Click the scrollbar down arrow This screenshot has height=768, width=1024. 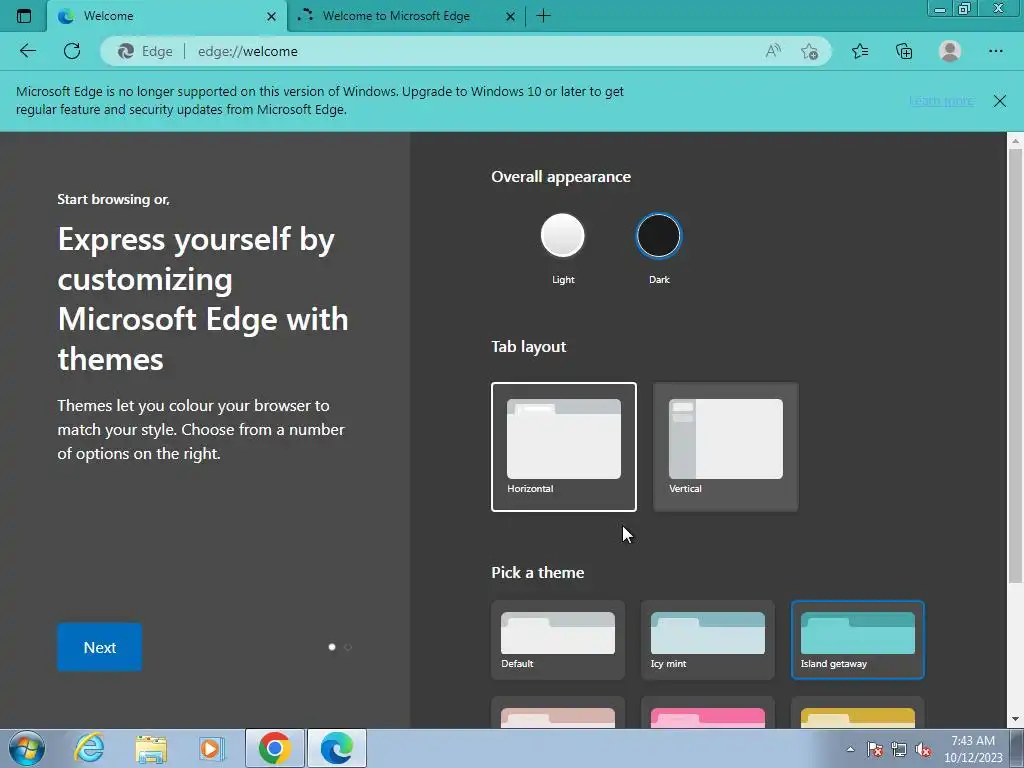pos(1015,720)
